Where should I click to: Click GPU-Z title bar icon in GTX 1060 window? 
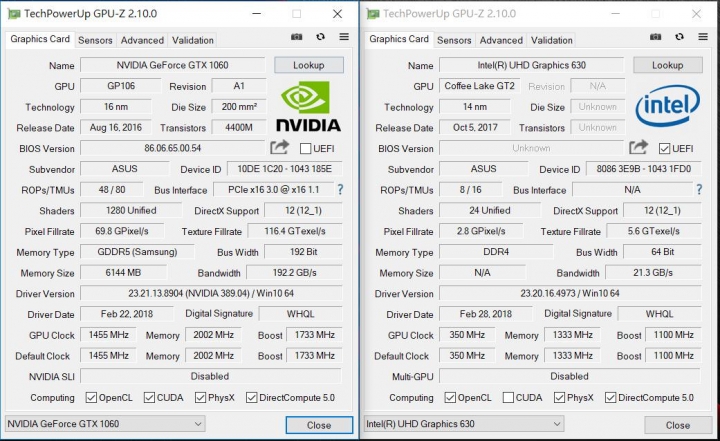(x=14, y=14)
